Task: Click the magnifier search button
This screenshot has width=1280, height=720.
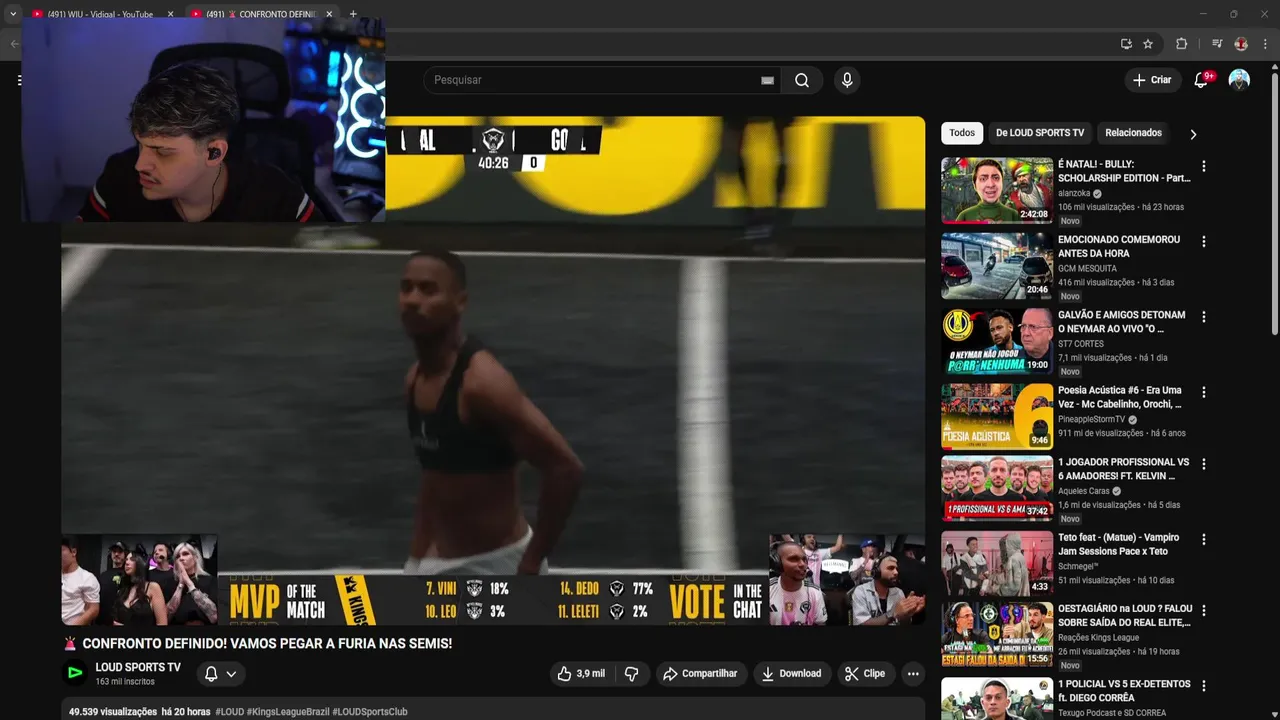Action: pyautogui.click(x=802, y=80)
